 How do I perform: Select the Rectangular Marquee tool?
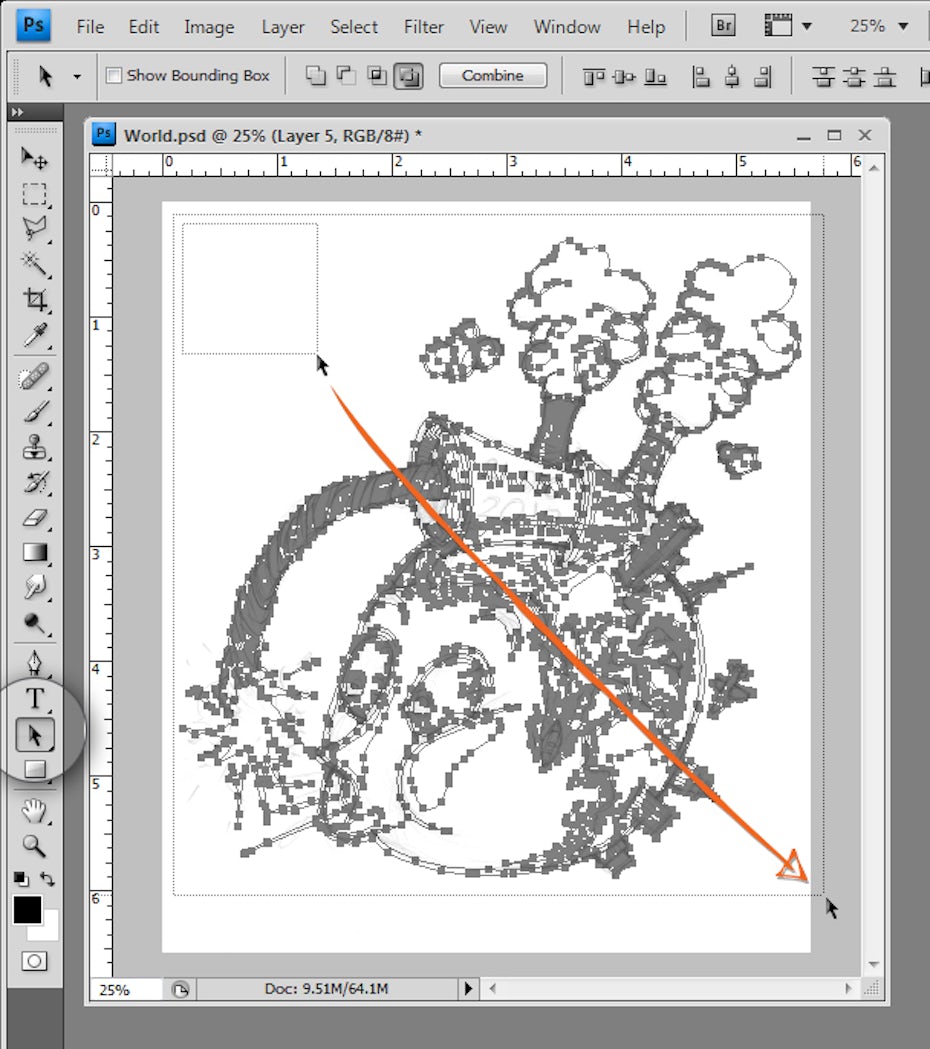click(x=35, y=194)
